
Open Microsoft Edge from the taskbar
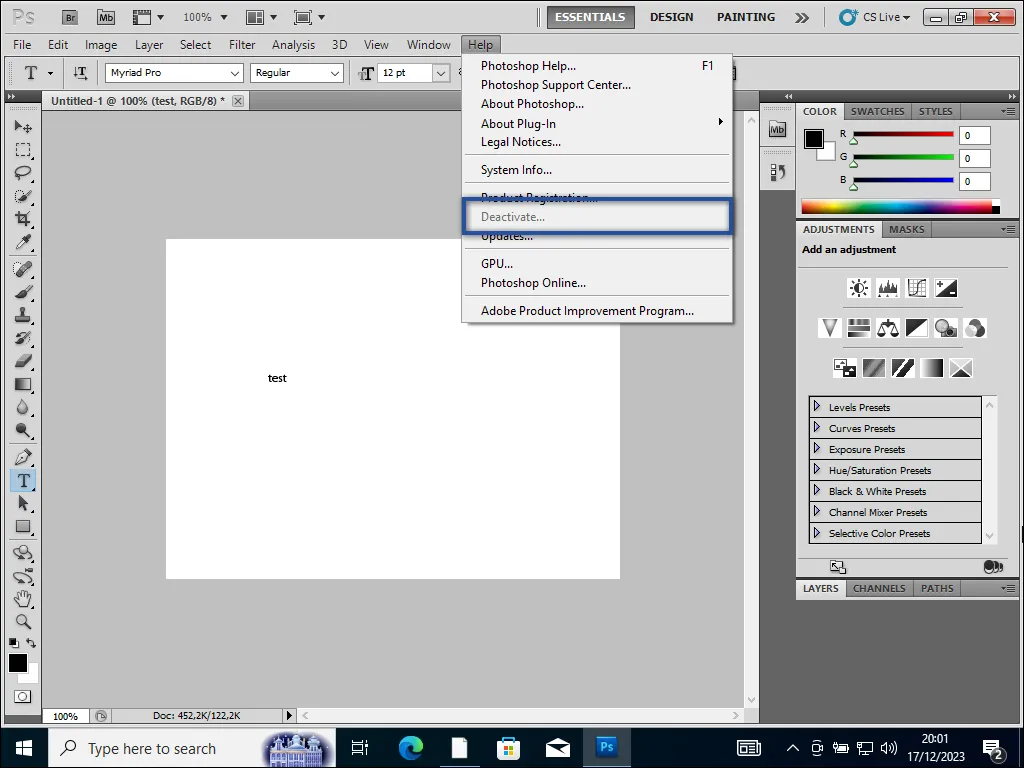(411, 748)
